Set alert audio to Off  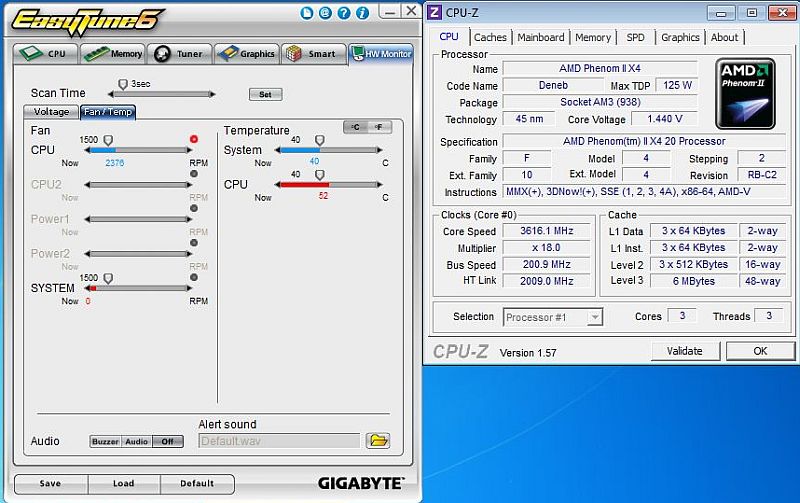tap(167, 441)
